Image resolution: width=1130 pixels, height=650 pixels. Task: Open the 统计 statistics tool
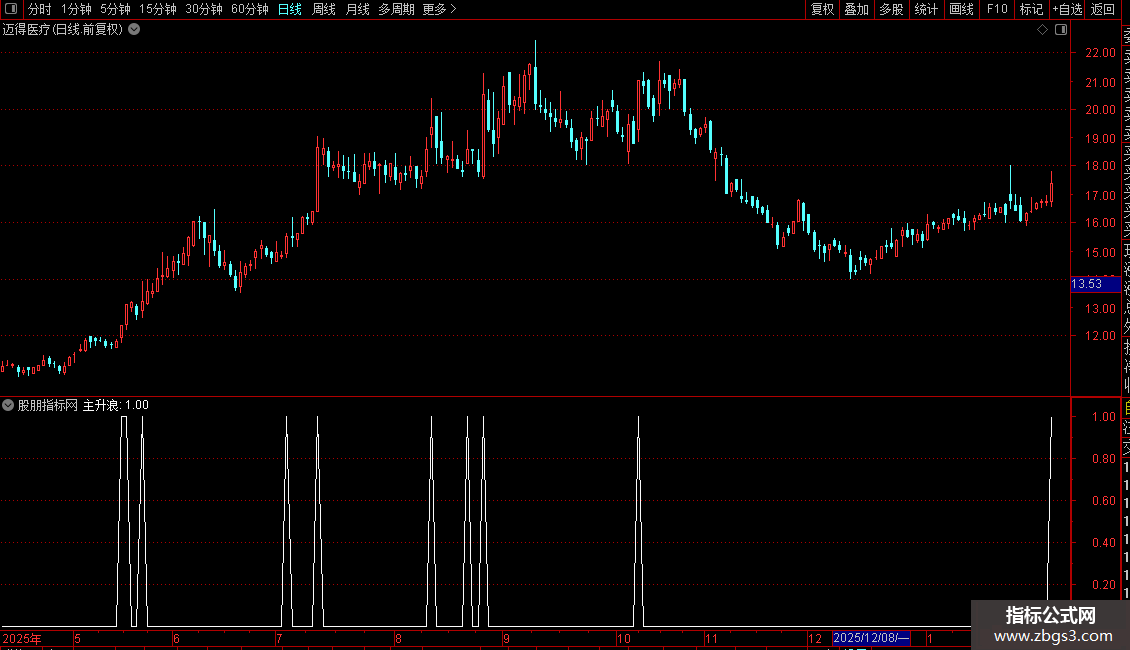tap(926, 9)
